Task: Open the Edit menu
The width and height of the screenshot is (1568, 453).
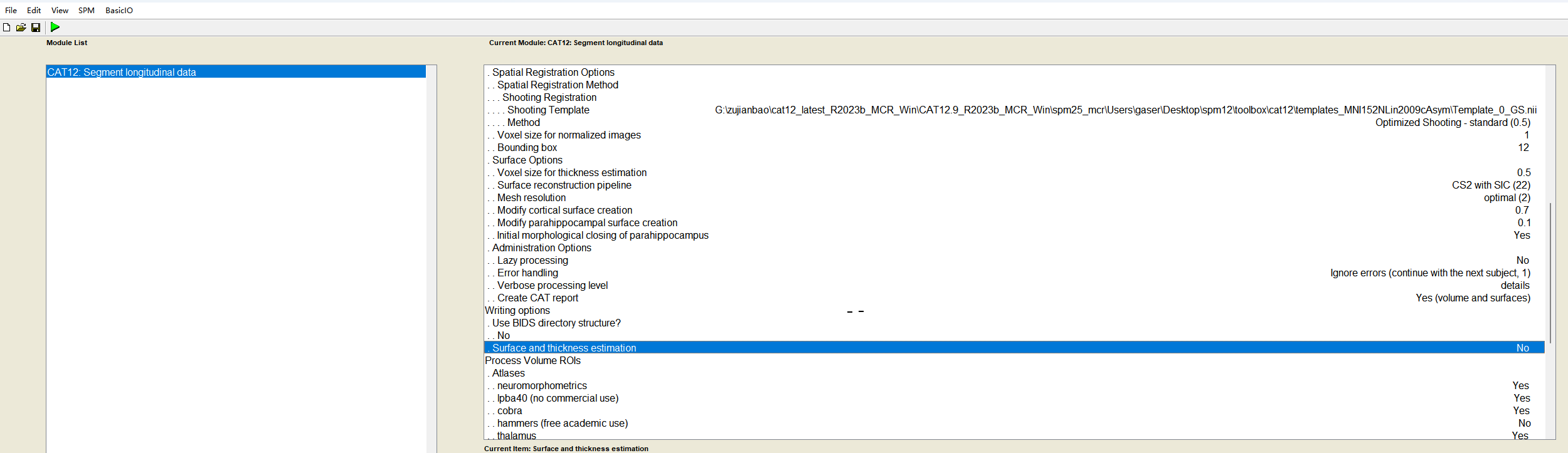Action: pyautogui.click(x=34, y=11)
